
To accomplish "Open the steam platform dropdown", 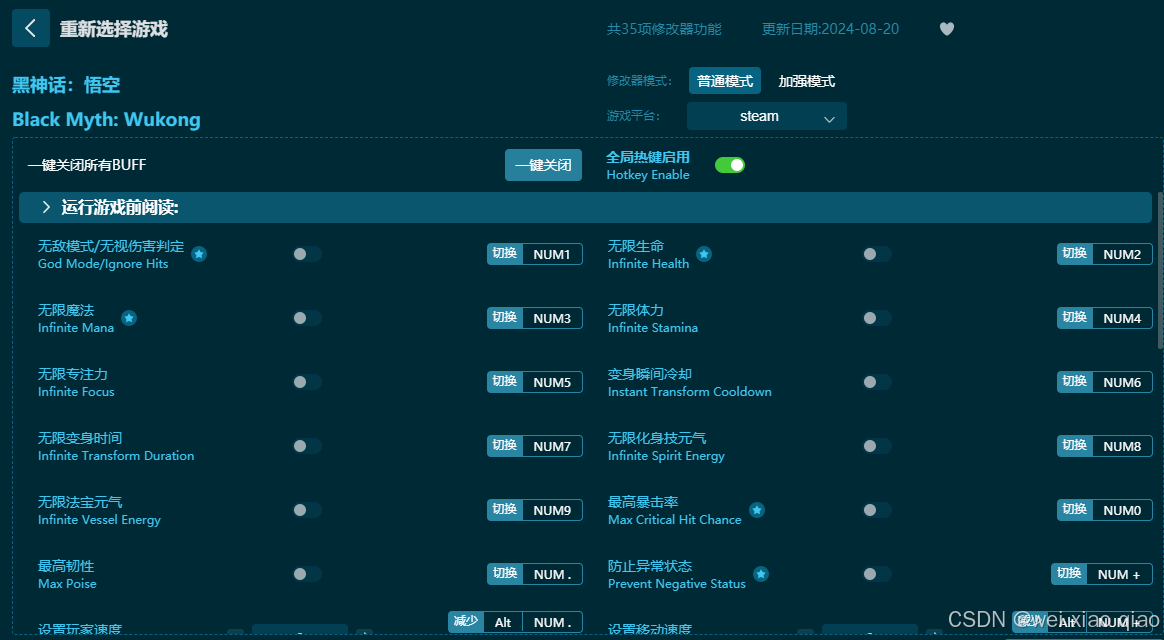I will tap(767, 117).
